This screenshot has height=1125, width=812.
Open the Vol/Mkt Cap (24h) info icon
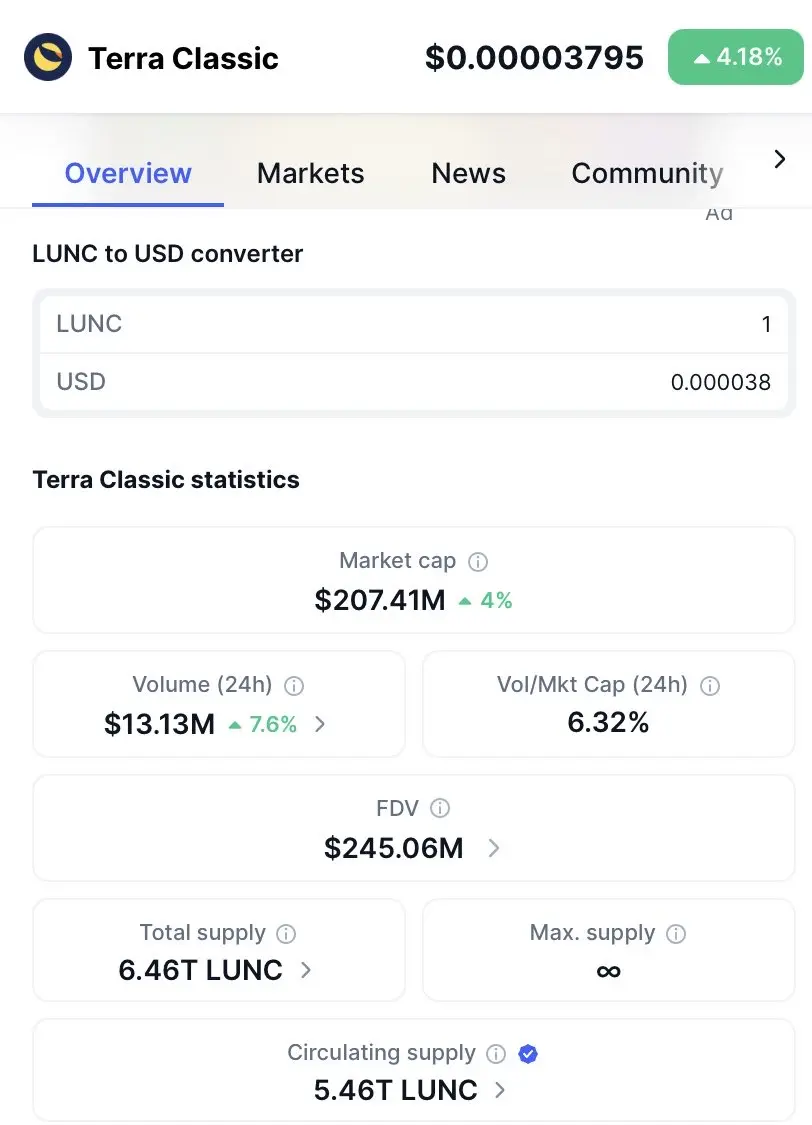pyautogui.click(x=710, y=686)
